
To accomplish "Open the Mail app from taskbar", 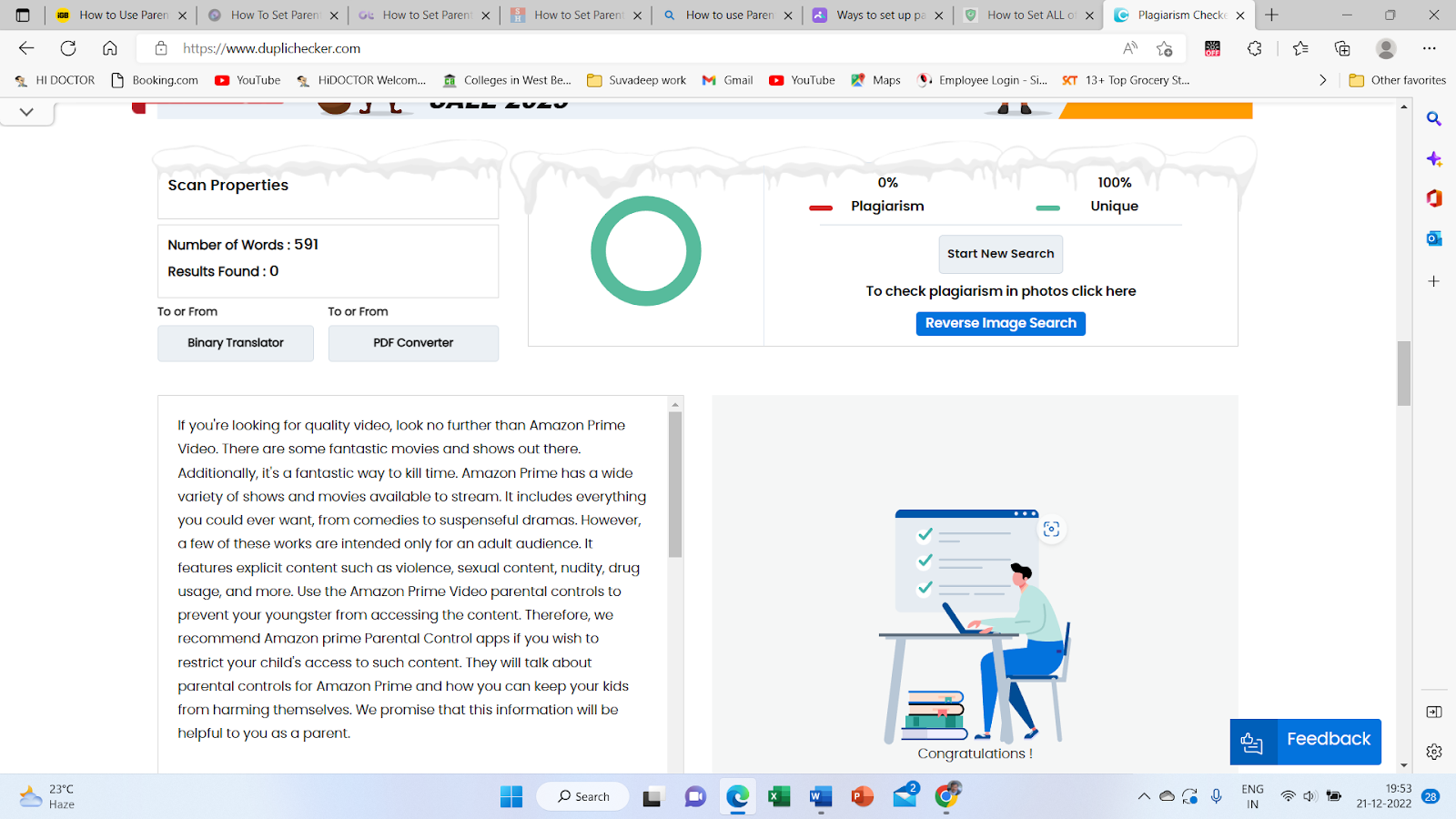I will (x=905, y=796).
